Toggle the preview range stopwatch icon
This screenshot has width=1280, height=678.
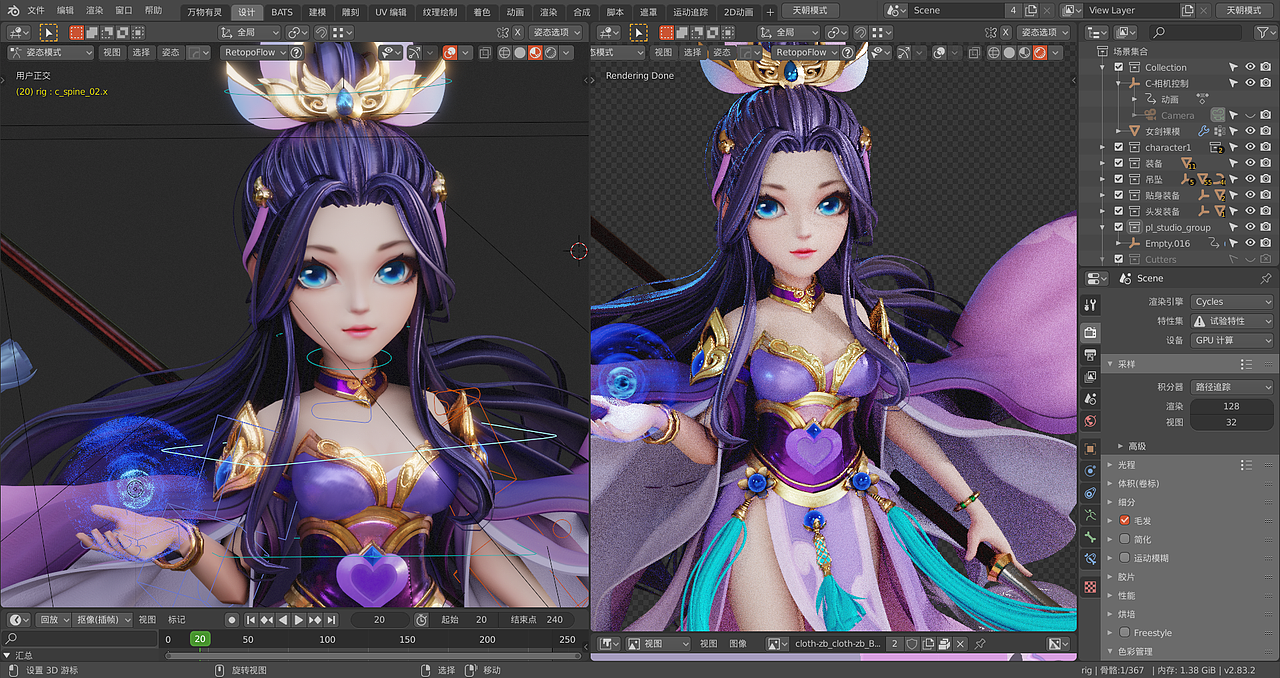point(421,620)
